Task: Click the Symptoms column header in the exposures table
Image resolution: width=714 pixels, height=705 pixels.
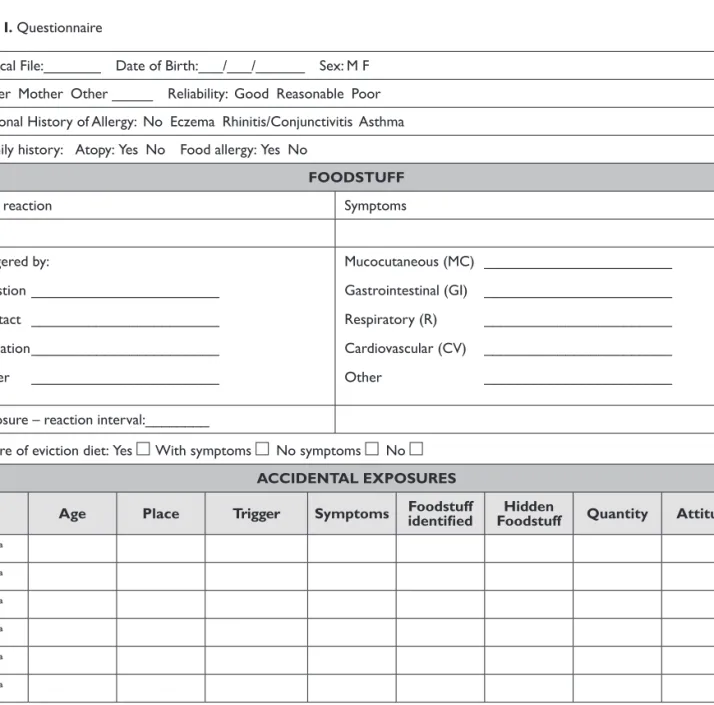Action: coord(352,514)
